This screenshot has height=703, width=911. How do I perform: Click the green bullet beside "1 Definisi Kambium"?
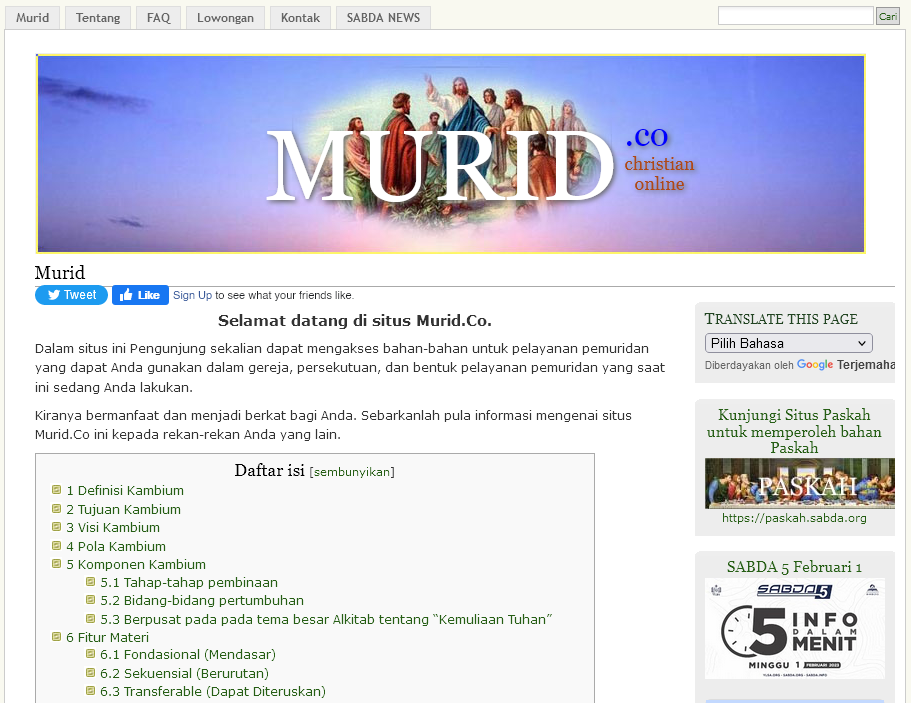pos(57,489)
